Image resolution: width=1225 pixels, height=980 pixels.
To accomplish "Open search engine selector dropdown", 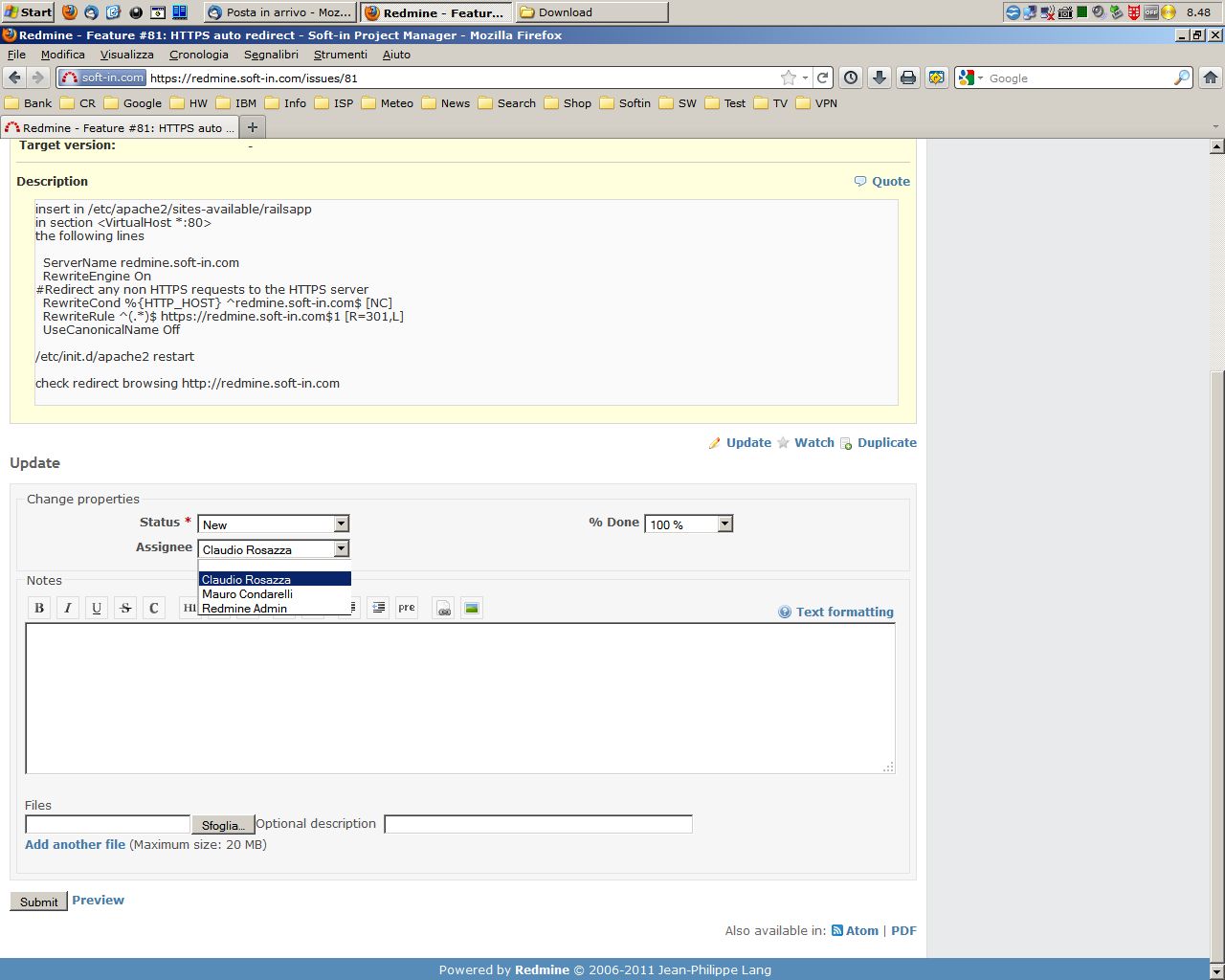I will (x=970, y=78).
